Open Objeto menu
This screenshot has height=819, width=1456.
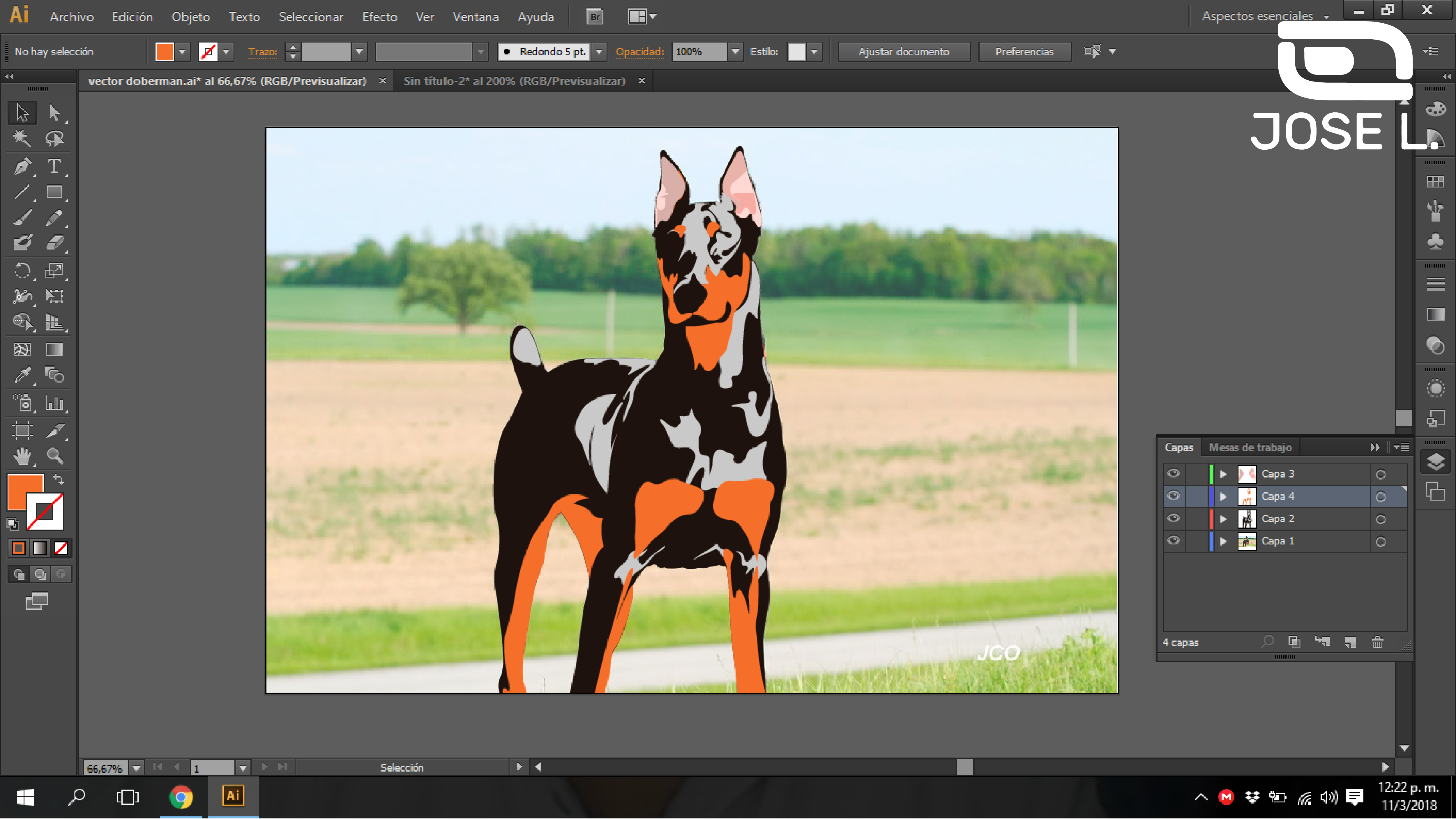pyautogui.click(x=190, y=17)
